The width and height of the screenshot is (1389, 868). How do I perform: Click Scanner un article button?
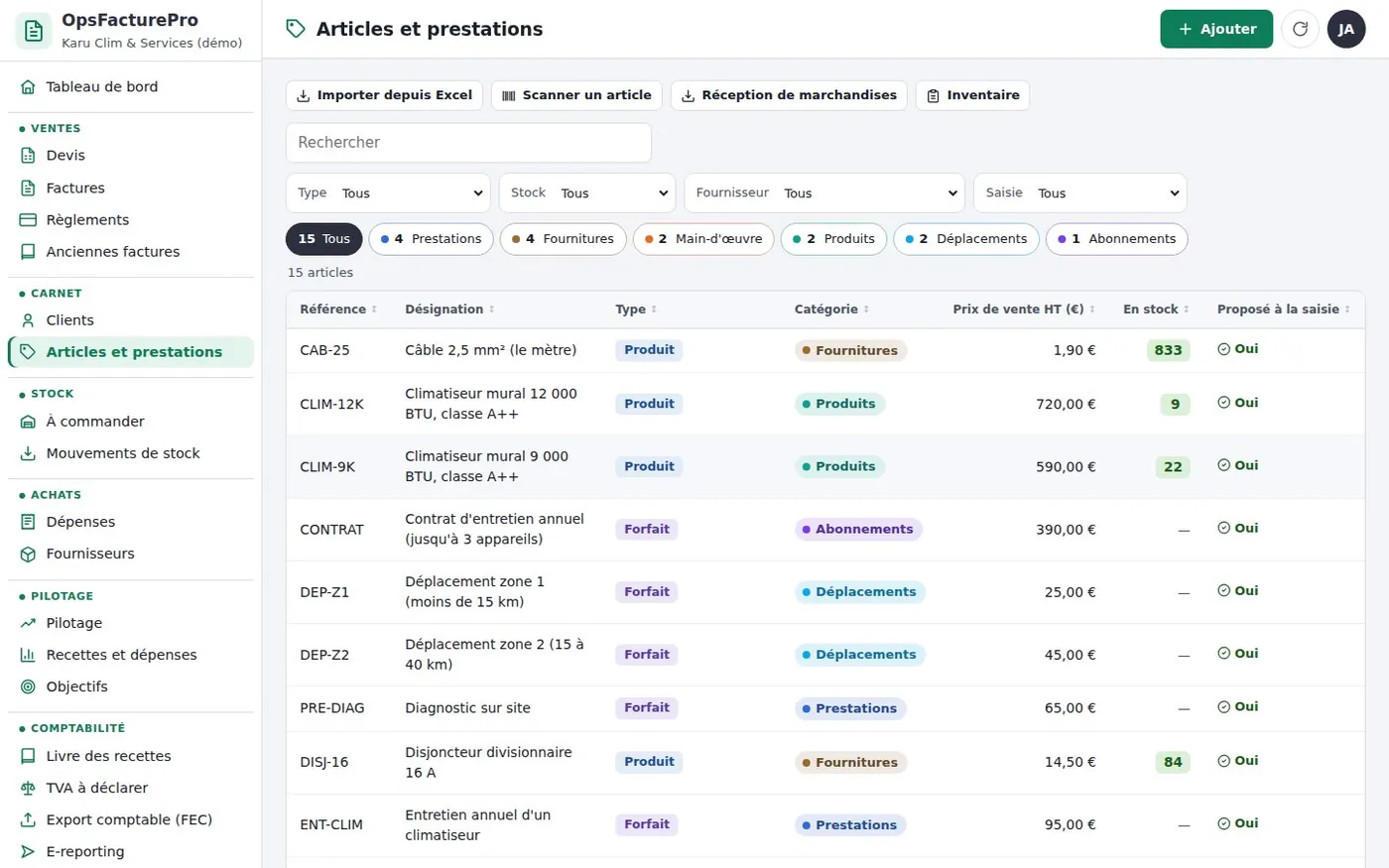click(x=576, y=95)
